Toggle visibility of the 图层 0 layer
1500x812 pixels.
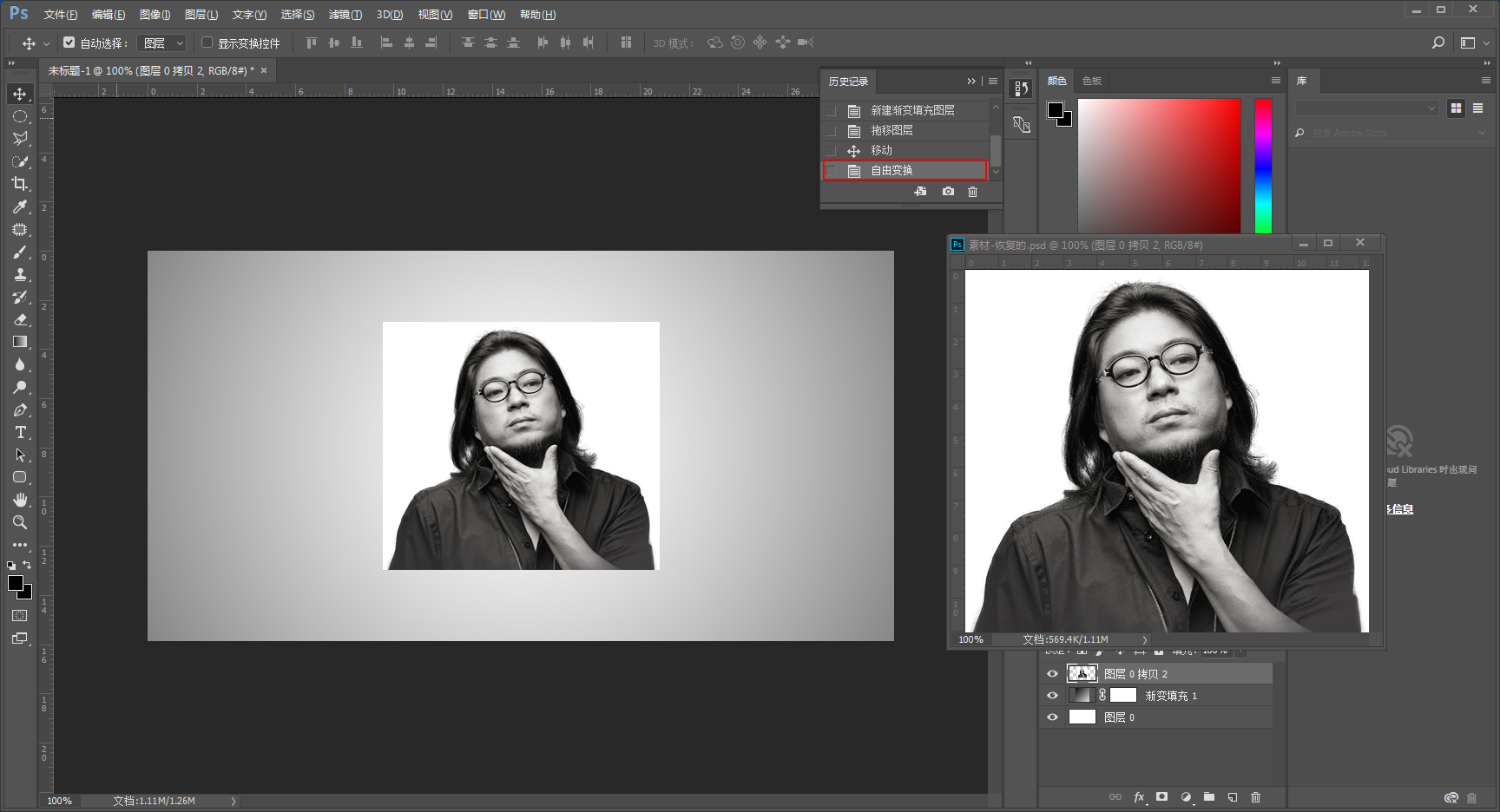1052,717
